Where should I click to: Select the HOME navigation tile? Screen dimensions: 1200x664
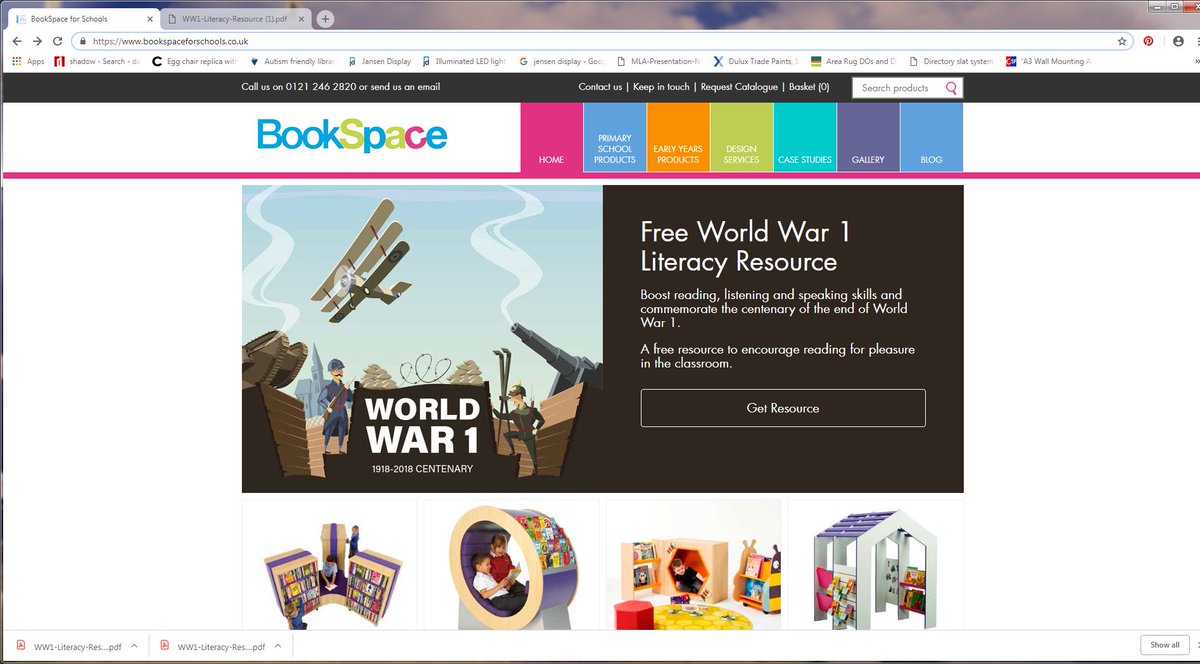[x=551, y=137]
